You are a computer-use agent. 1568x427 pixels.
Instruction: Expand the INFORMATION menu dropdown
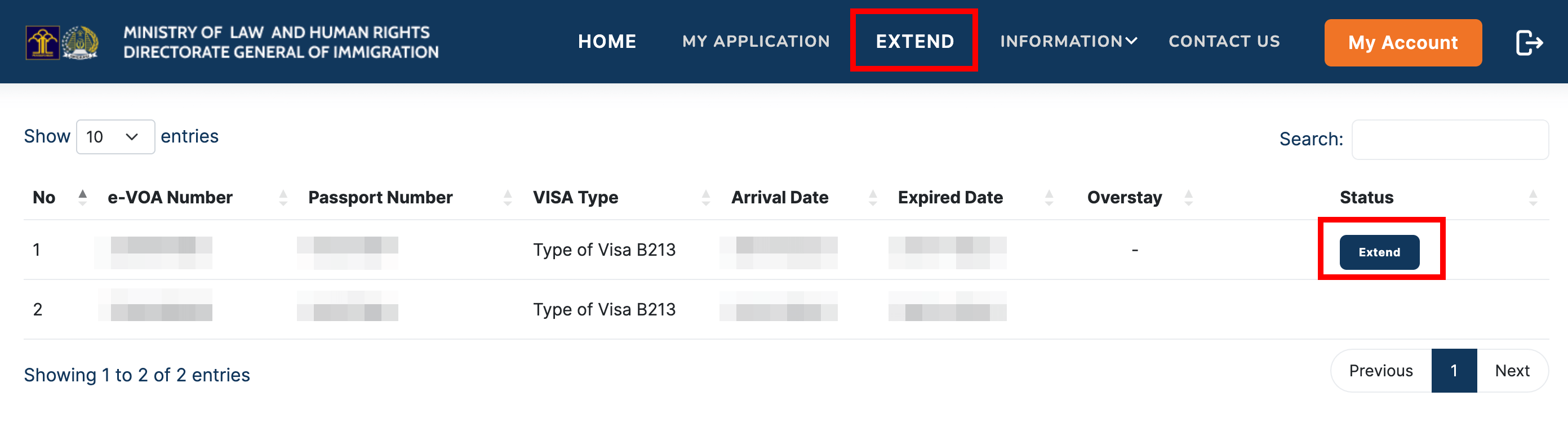(x=1068, y=41)
